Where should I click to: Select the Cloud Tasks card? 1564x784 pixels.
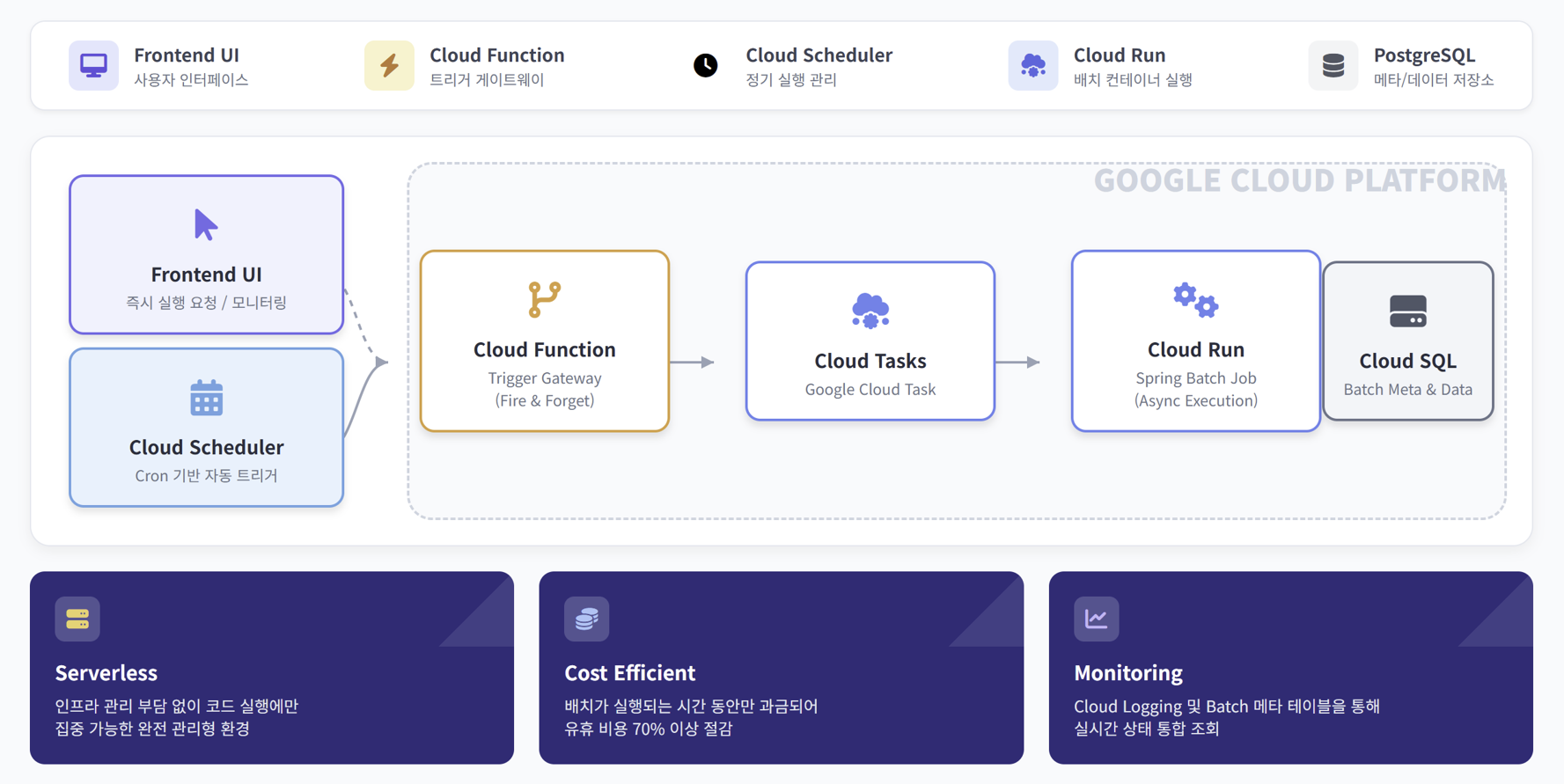(x=870, y=341)
